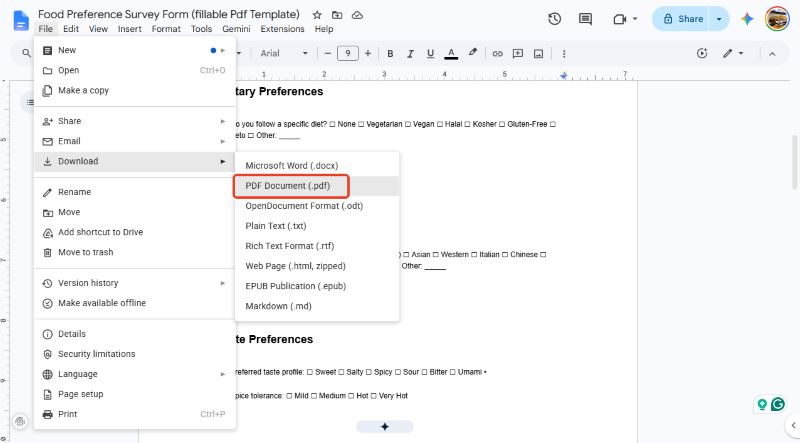Insert a link with chain icon
The height and width of the screenshot is (443, 800).
coord(497,53)
